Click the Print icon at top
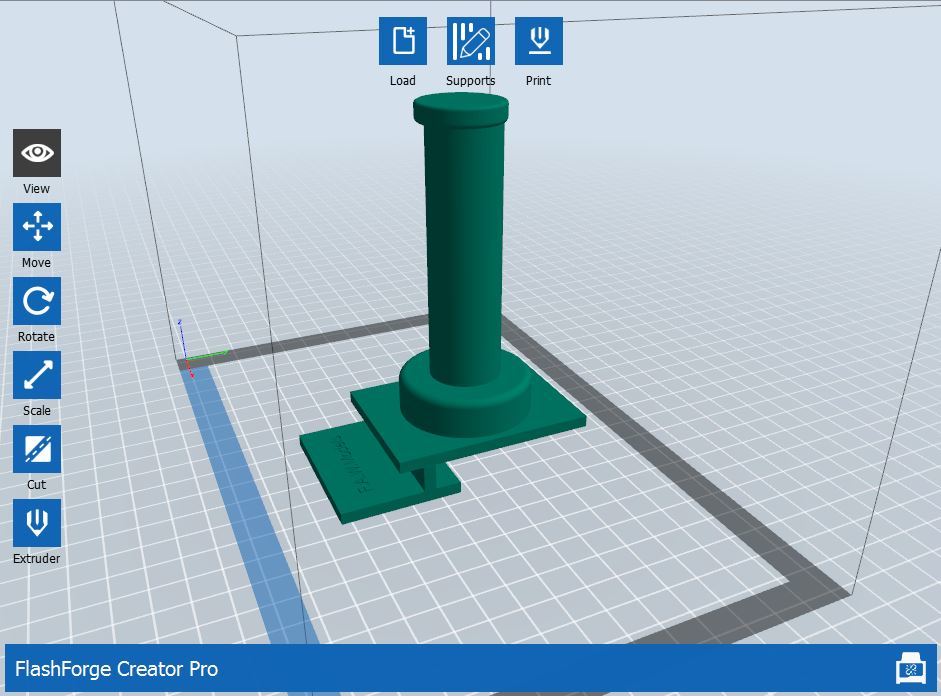Image resolution: width=941 pixels, height=696 pixels. pos(539,41)
